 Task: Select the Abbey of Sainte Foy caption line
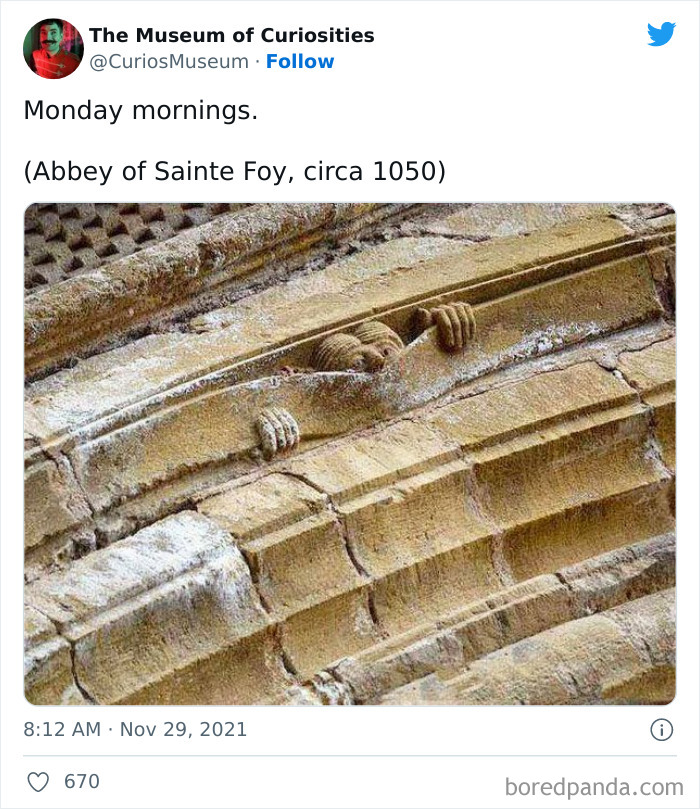pyautogui.click(x=234, y=171)
